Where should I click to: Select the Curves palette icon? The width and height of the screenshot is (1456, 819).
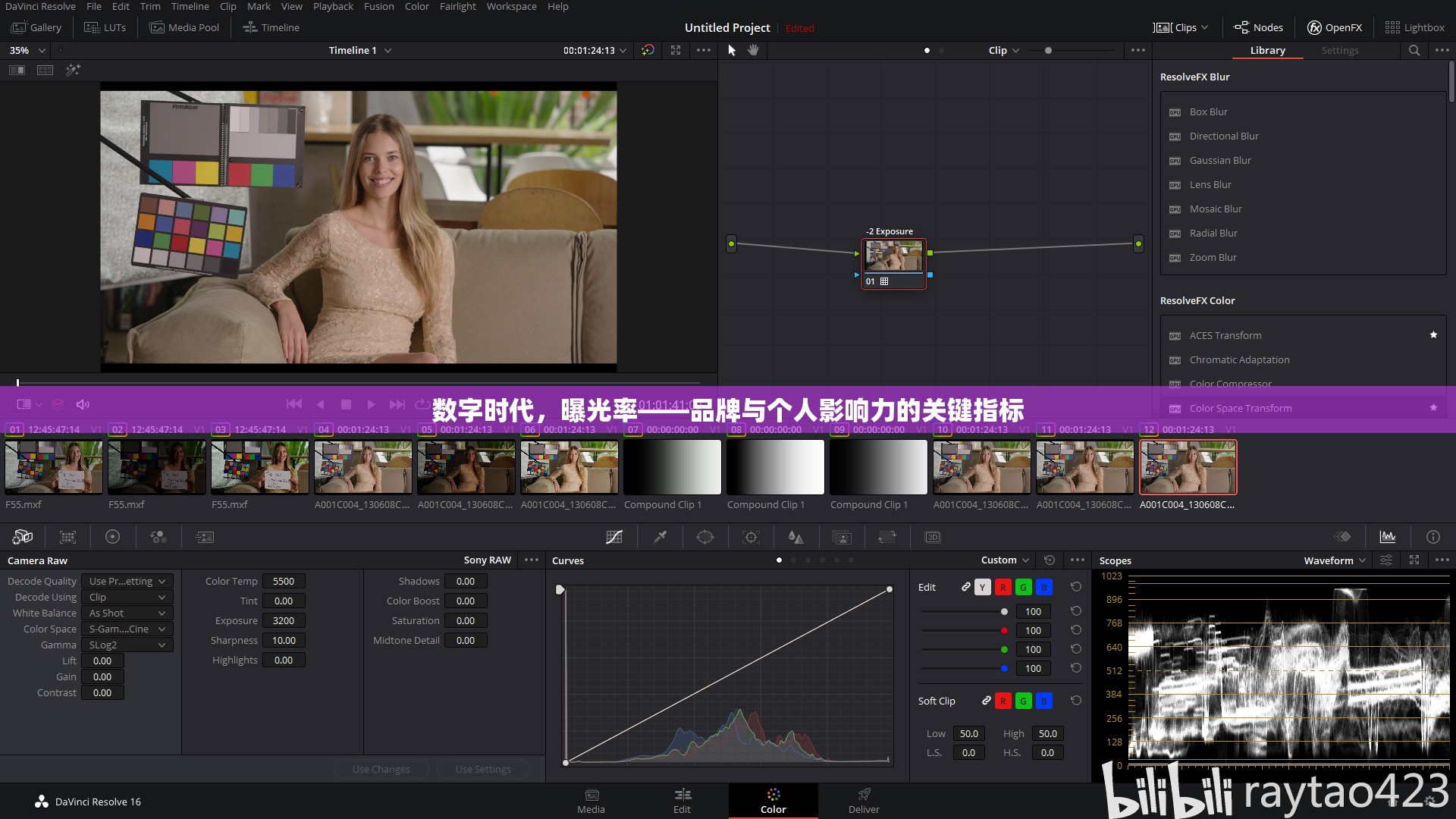tap(614, 537)
